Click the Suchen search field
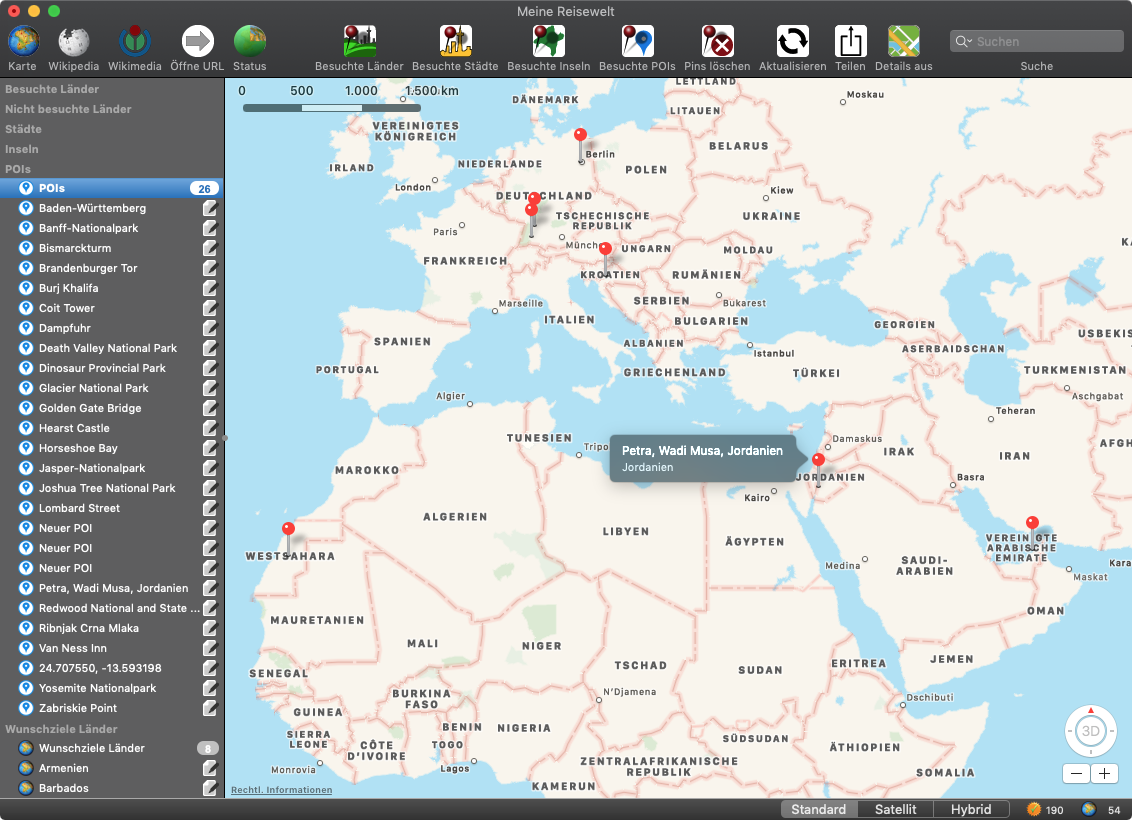This screenshot has height=820, width=1132. coord(1045,41)
